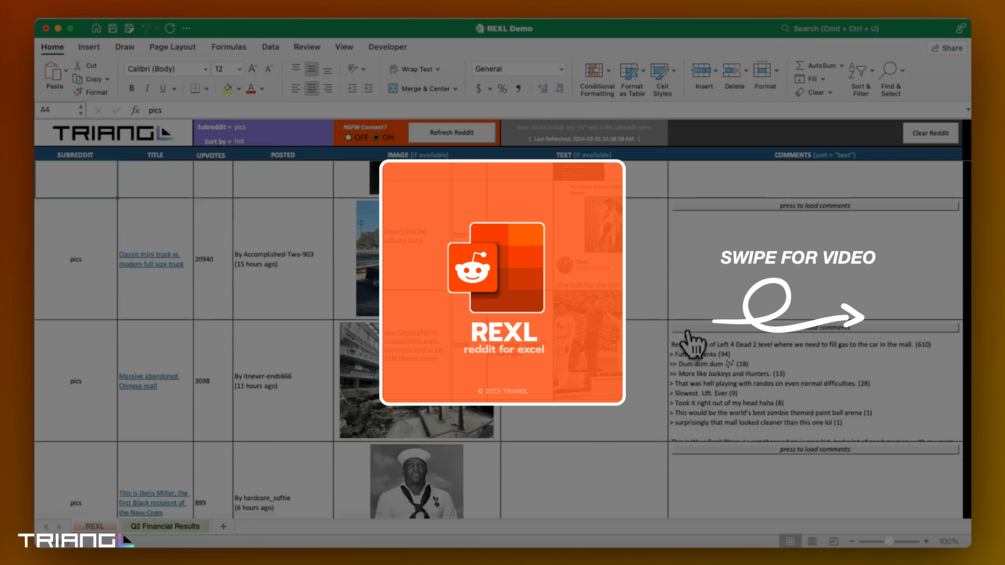Viewport: 1005px width, 565px height.
Task: Switch to the Insert ribbon tab
Action: coord(88,47)
